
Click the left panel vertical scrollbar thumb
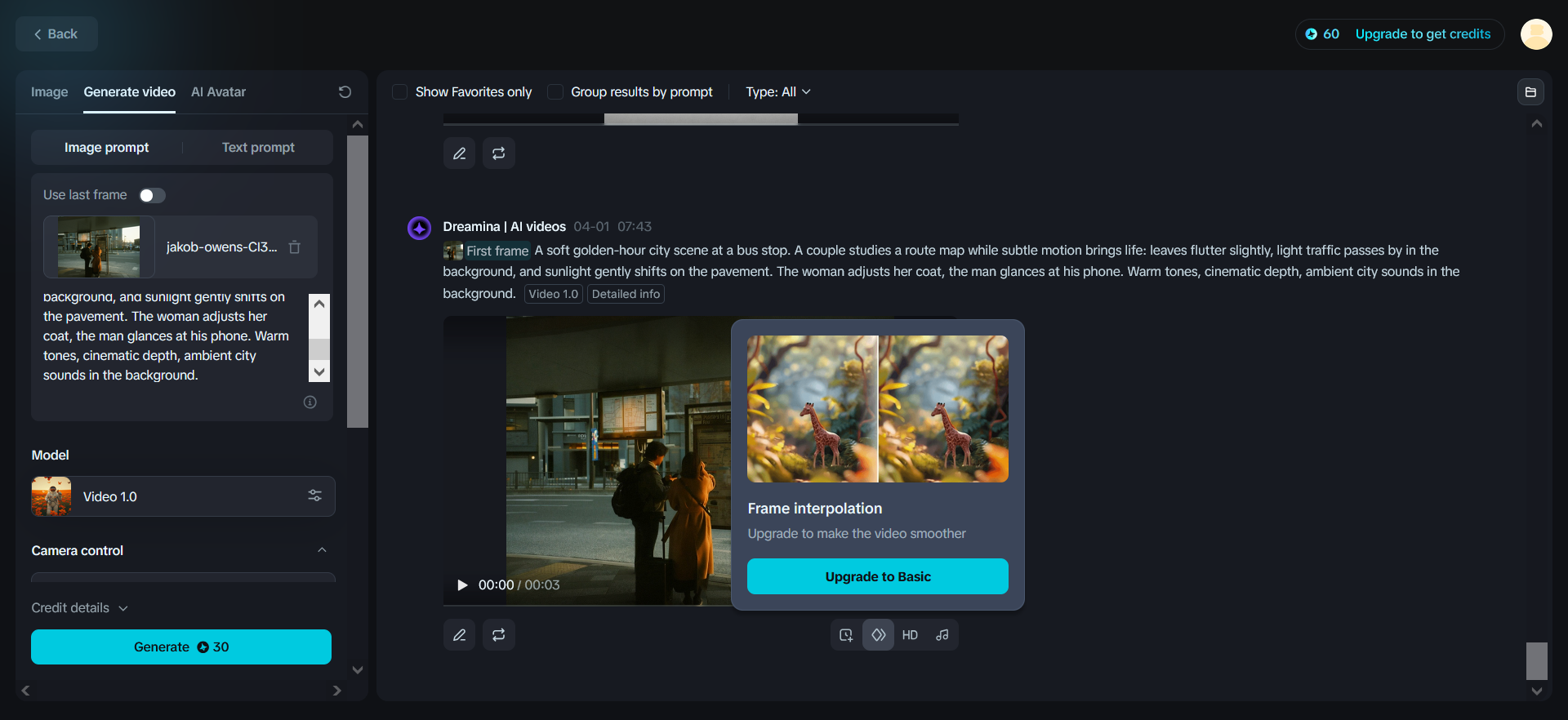(x=358, y=282)
